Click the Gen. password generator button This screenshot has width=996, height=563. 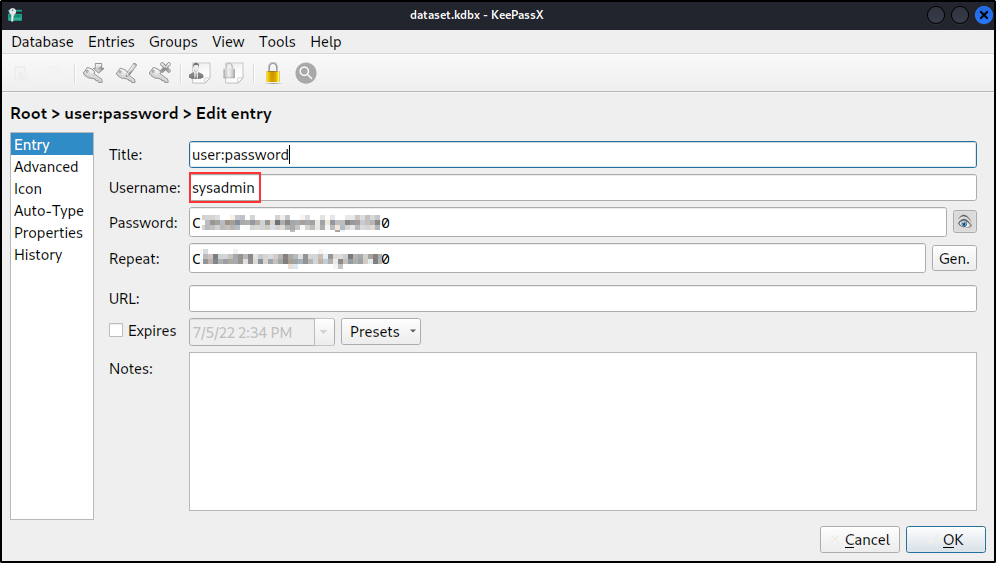[x=953, y=259]
